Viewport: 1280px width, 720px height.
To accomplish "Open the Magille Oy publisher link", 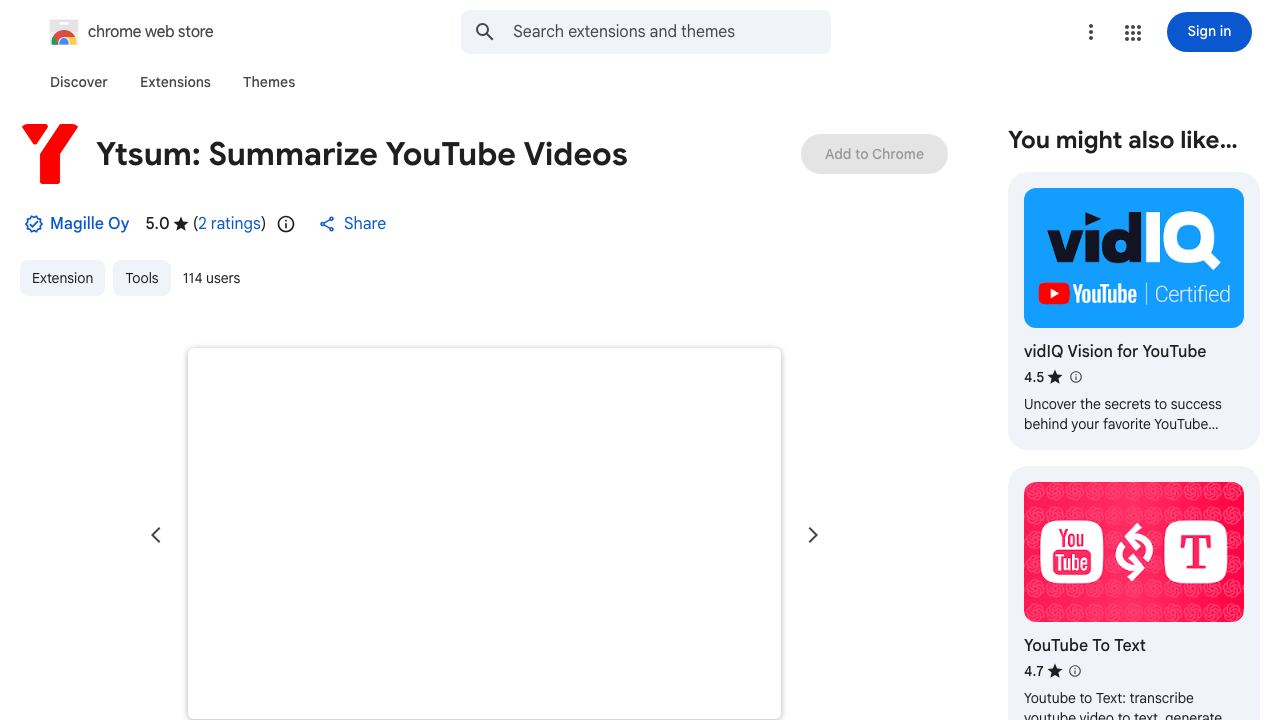I will [x=90, y=224].
